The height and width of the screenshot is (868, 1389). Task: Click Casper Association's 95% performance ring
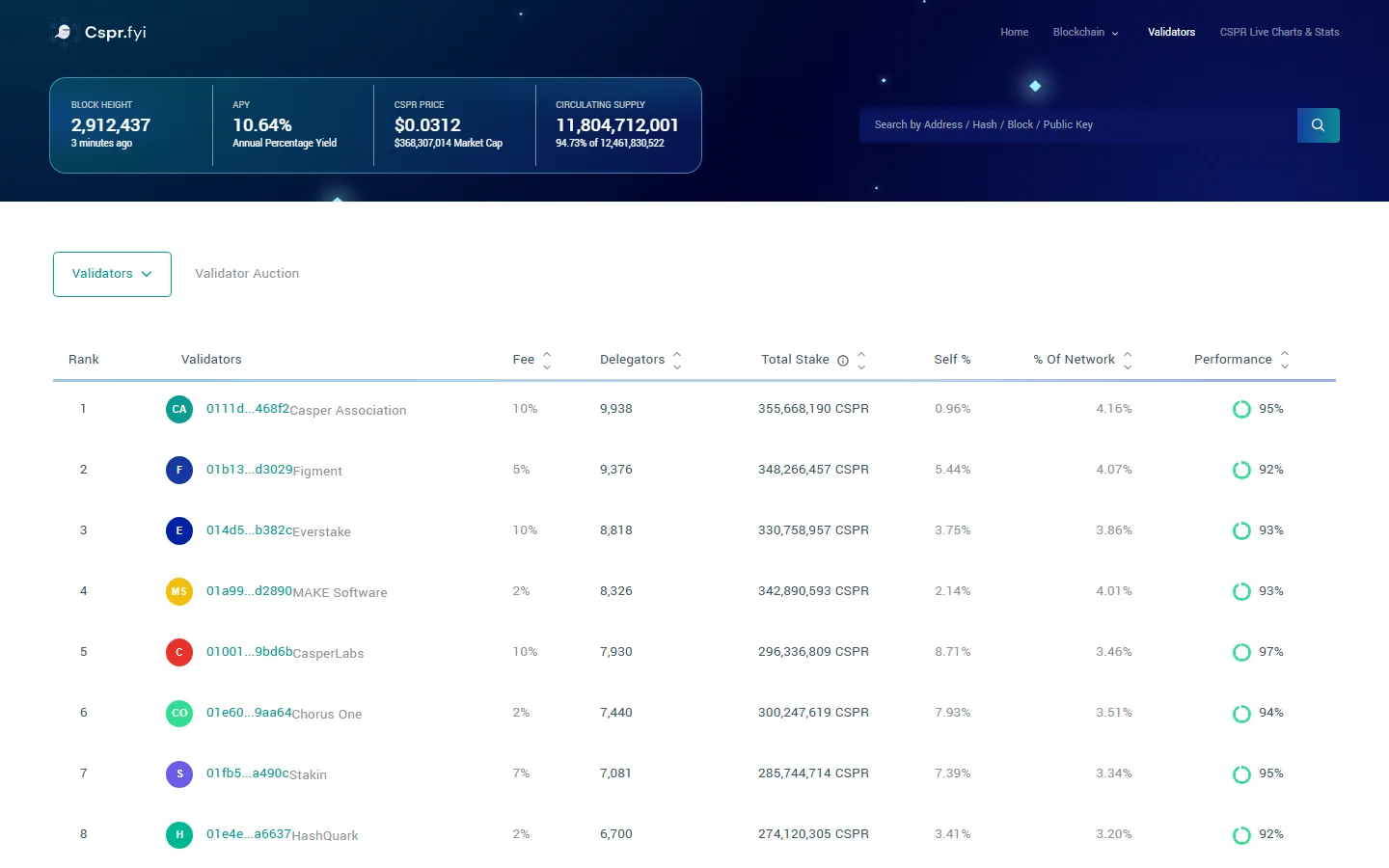[x=1241, y=409]
